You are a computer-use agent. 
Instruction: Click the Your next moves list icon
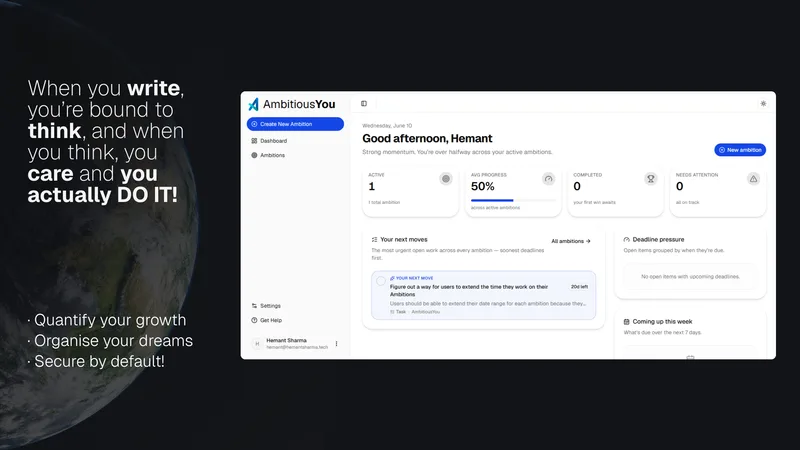point(374,239)
